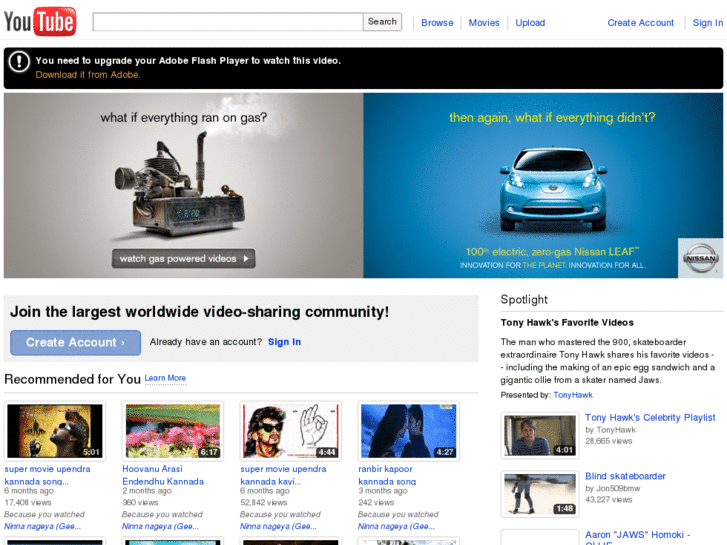Viewport: 727px width, 545px height.
Task: Open the Tony Hawk's Celebrity Playlist 4:01 thumbnail
Action: coord(540,436)
